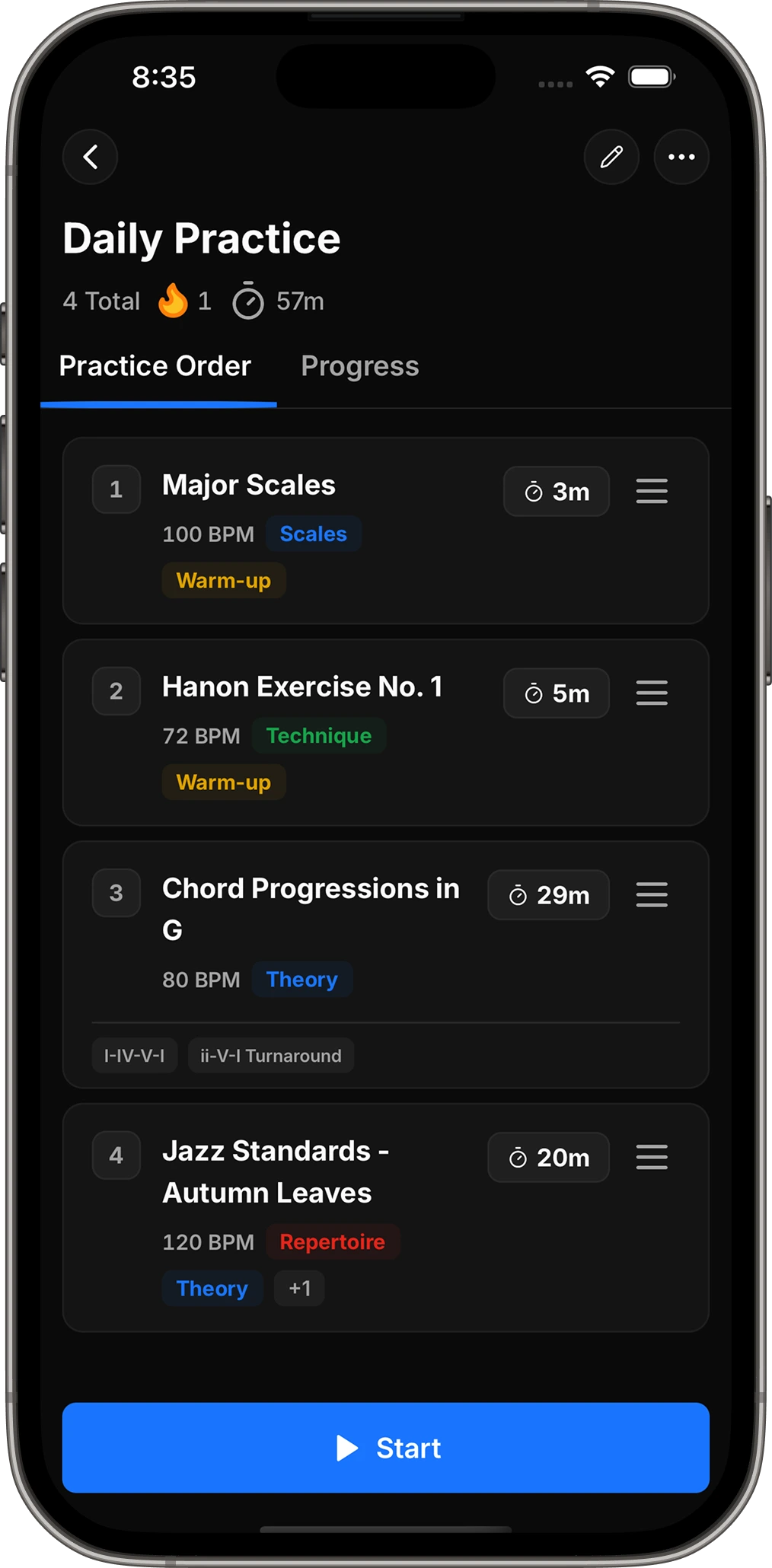
Task: Open the three-dots more options menu
Action: click(x=681, y=157)
